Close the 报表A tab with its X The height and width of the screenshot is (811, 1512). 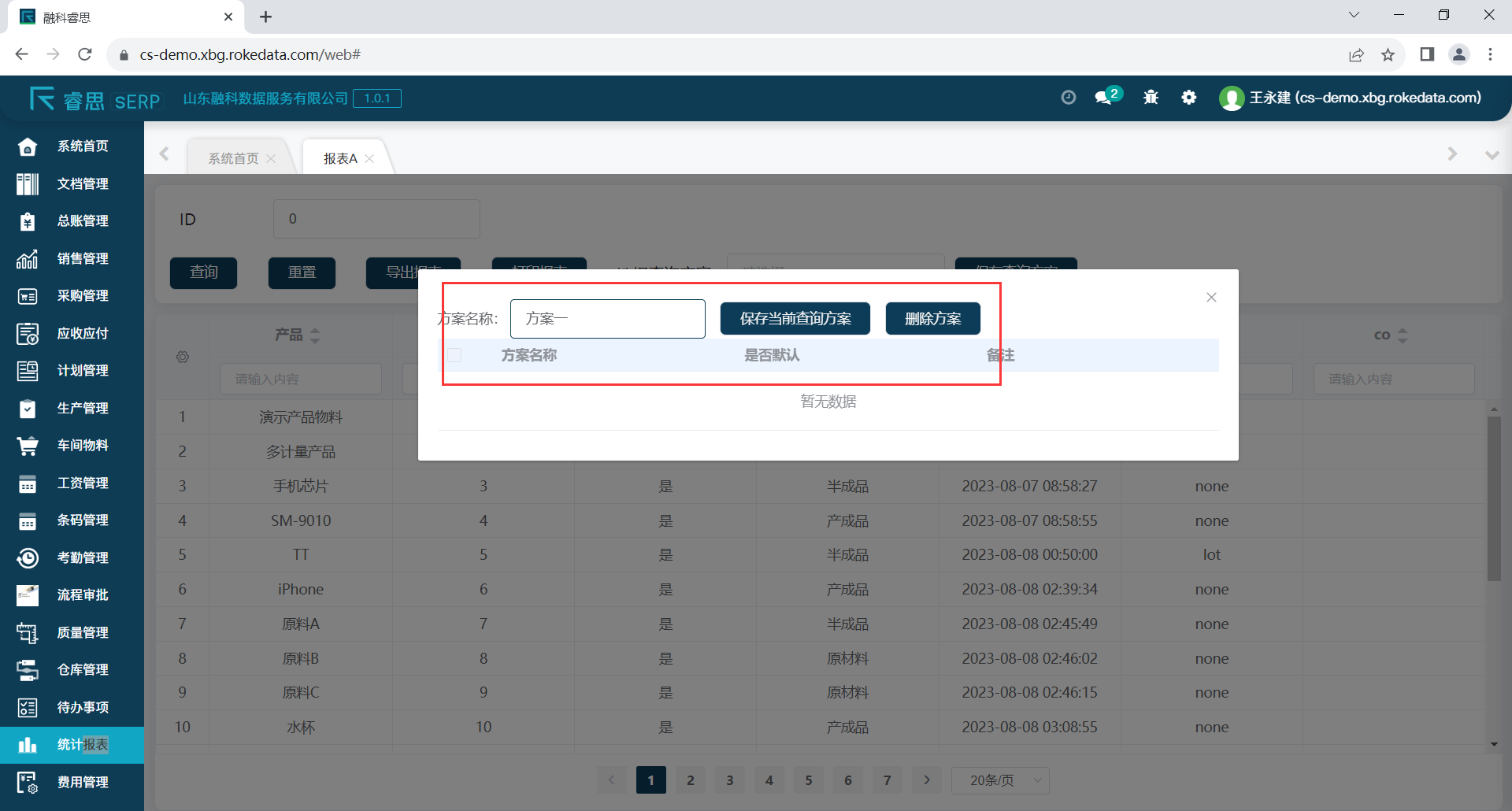pos(369,158)
